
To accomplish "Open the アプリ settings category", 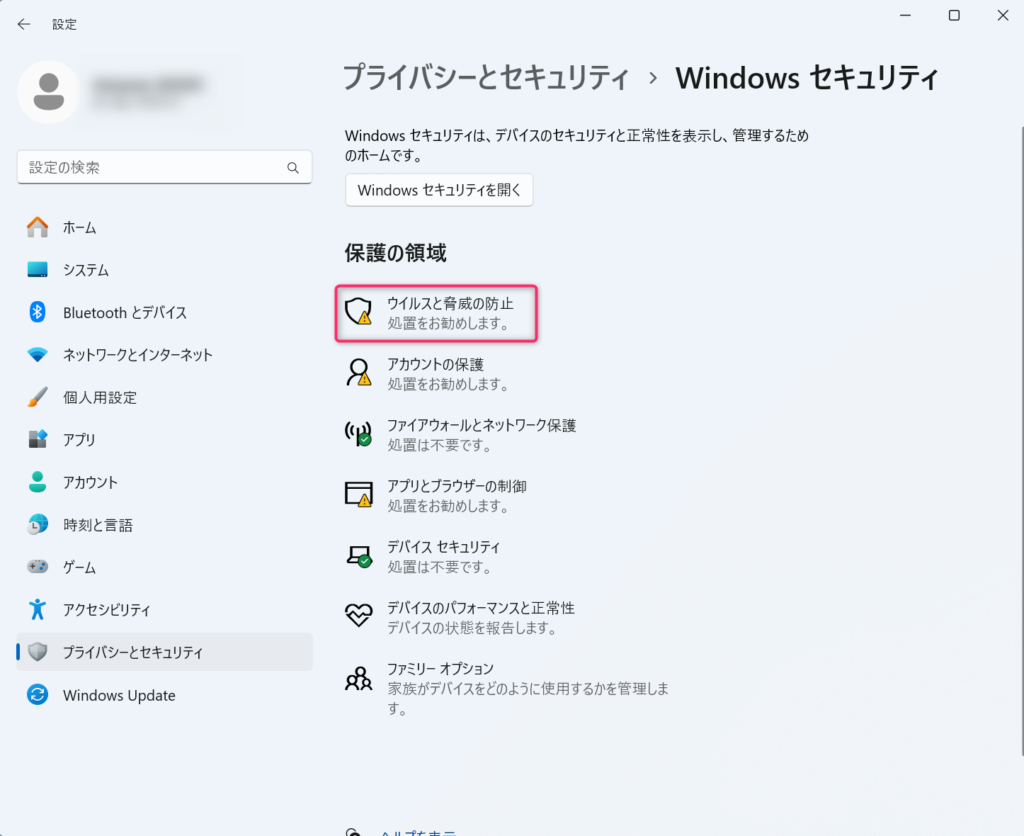I will click(165, 440).
